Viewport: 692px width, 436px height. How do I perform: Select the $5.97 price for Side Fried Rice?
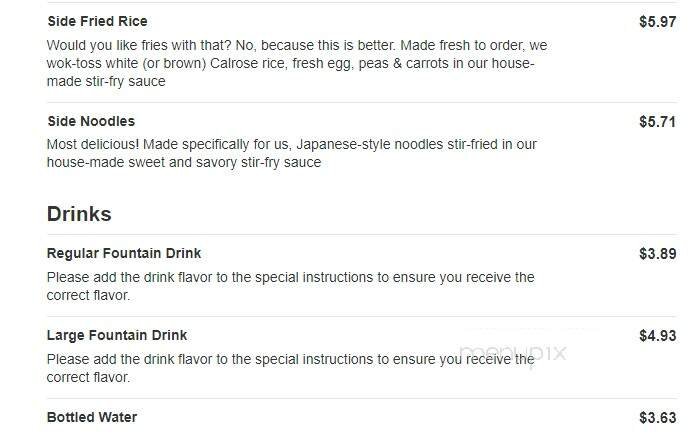(657, 21)
